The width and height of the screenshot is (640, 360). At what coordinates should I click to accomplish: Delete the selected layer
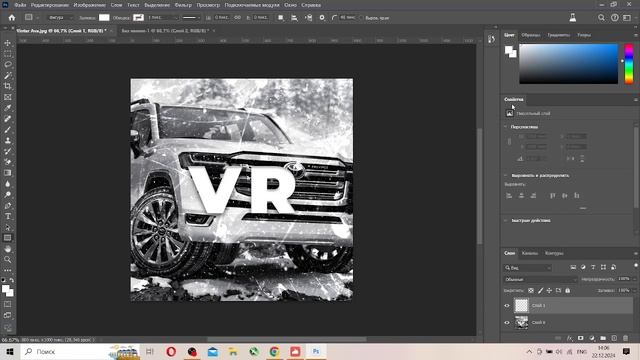625,338
